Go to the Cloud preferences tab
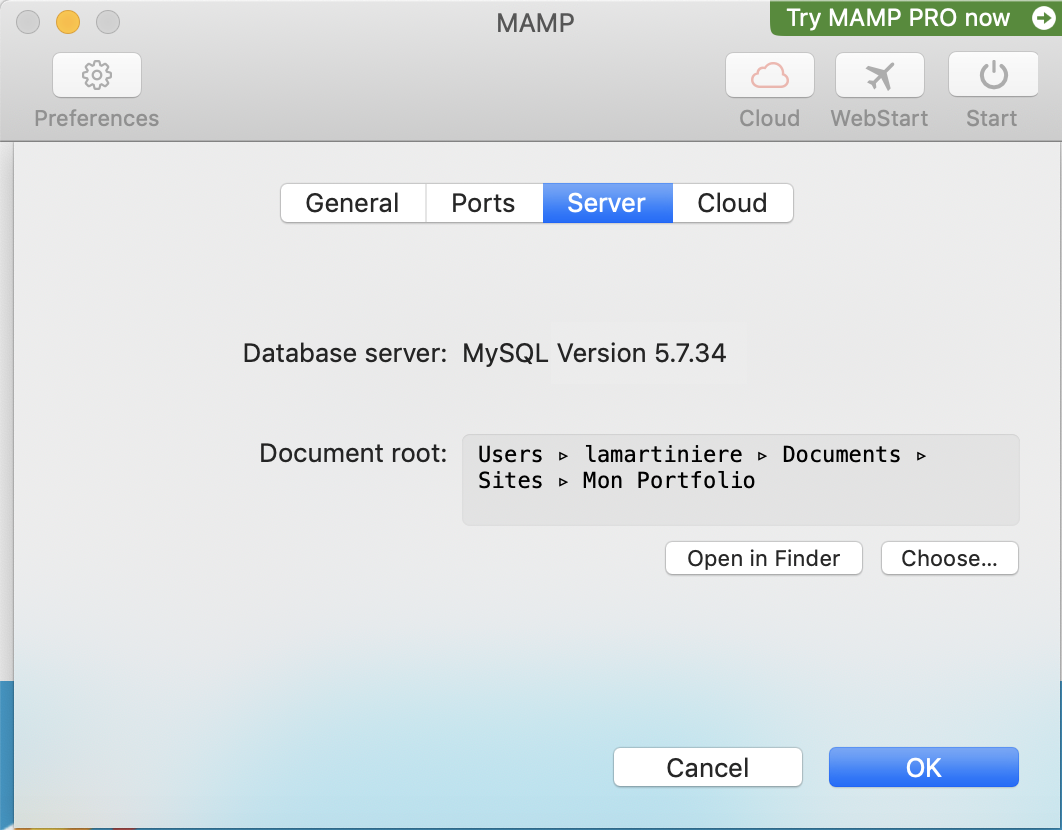Image resolution: width=1062 pixels, height=830 pixels. (x=732, y=203)
